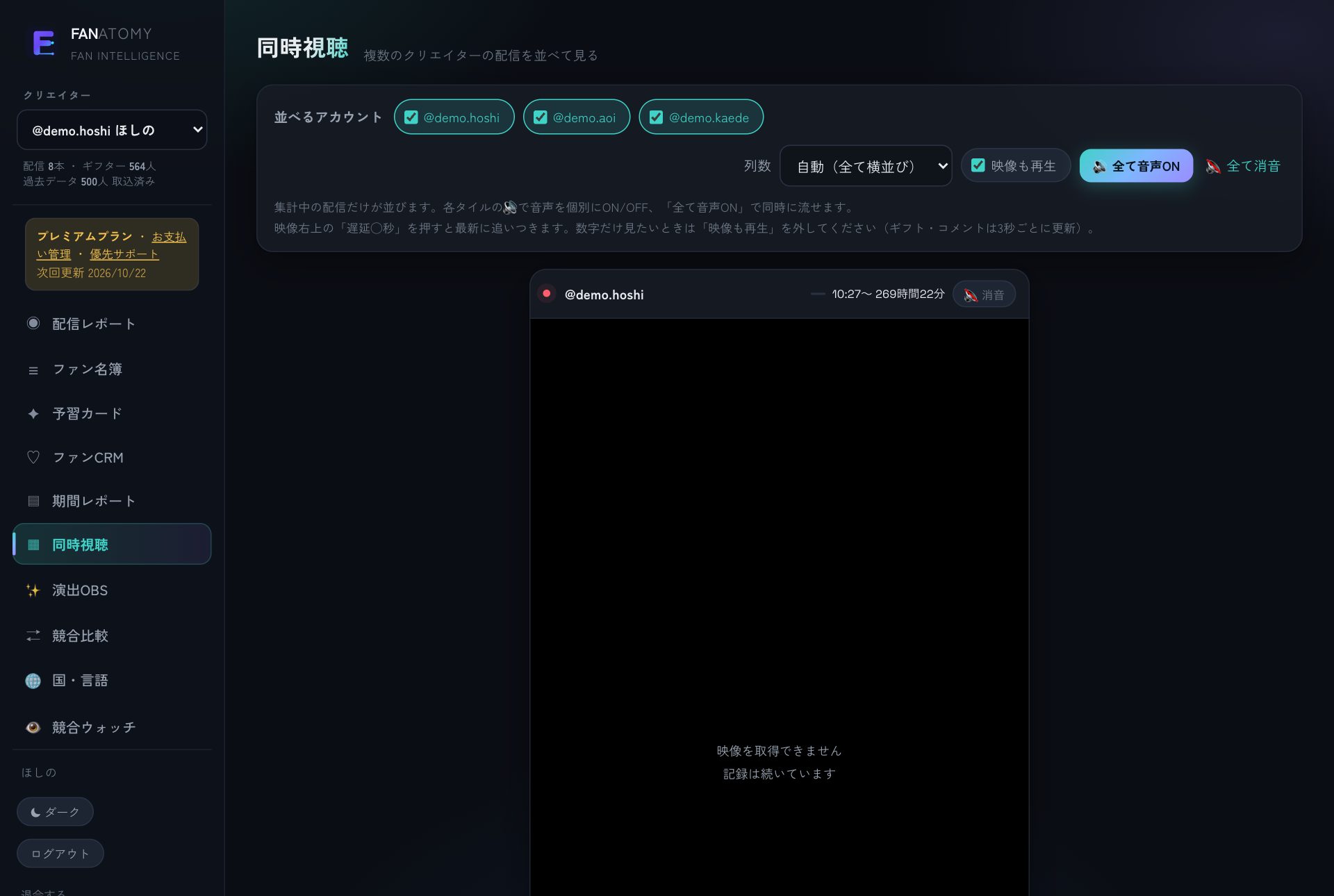Click the 全て音声ON button
The height and width of the screenshot is (896, 1334).
[1136, 166]
